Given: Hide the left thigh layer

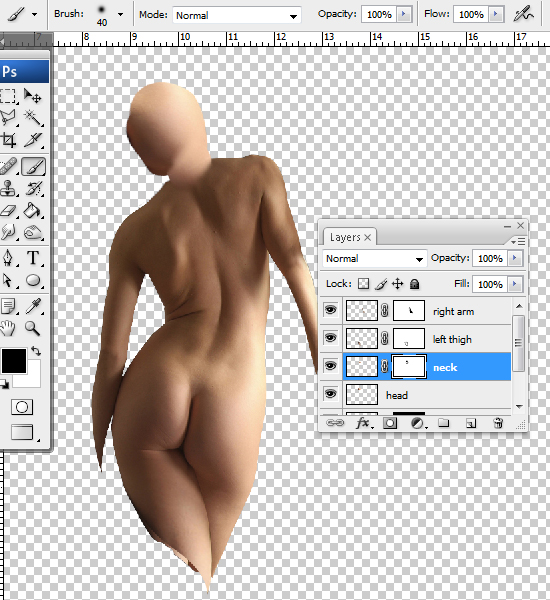Looking at the screenshot, I should 330,338.
